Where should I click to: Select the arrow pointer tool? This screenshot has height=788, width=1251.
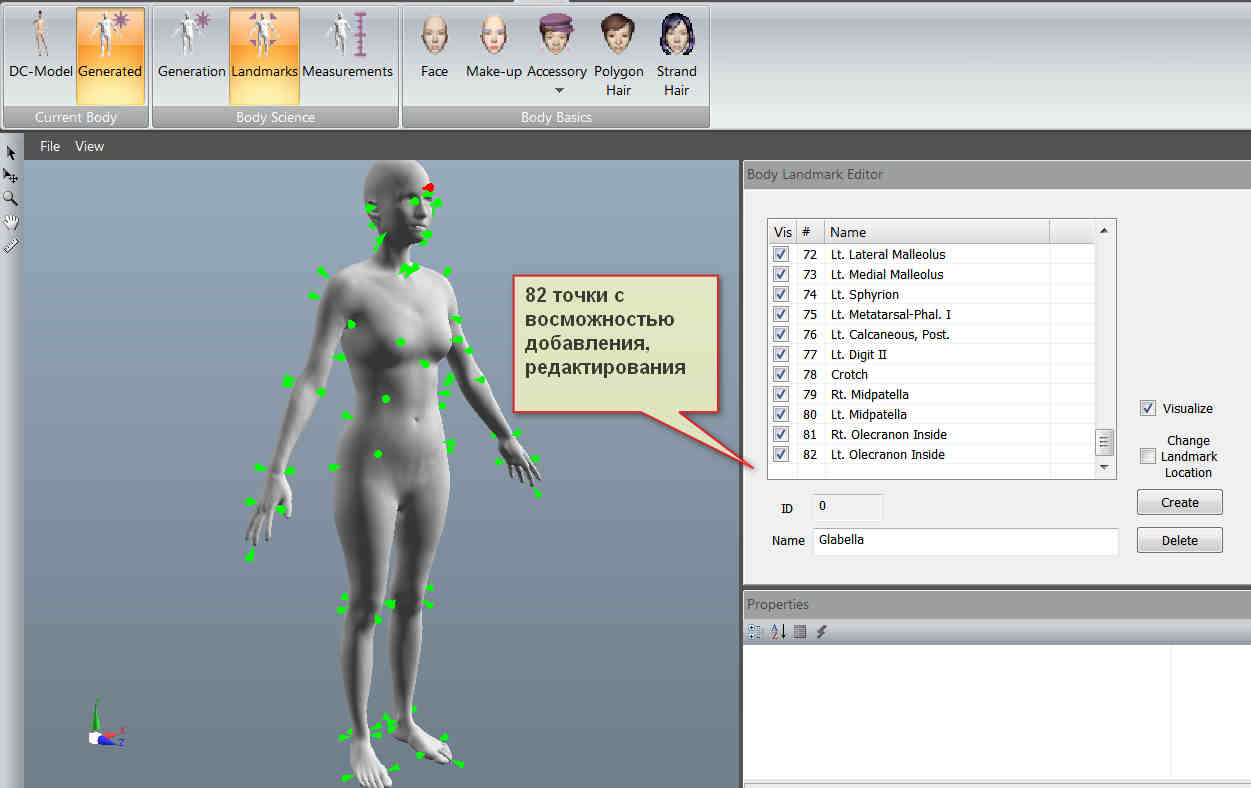(11, 153)
